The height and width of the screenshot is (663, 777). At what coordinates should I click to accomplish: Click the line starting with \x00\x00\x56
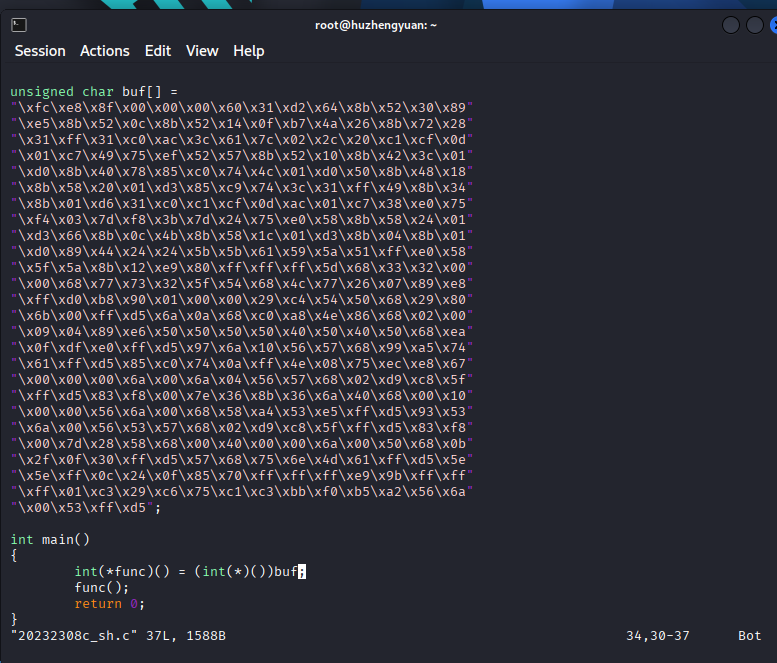coord(242,412)
